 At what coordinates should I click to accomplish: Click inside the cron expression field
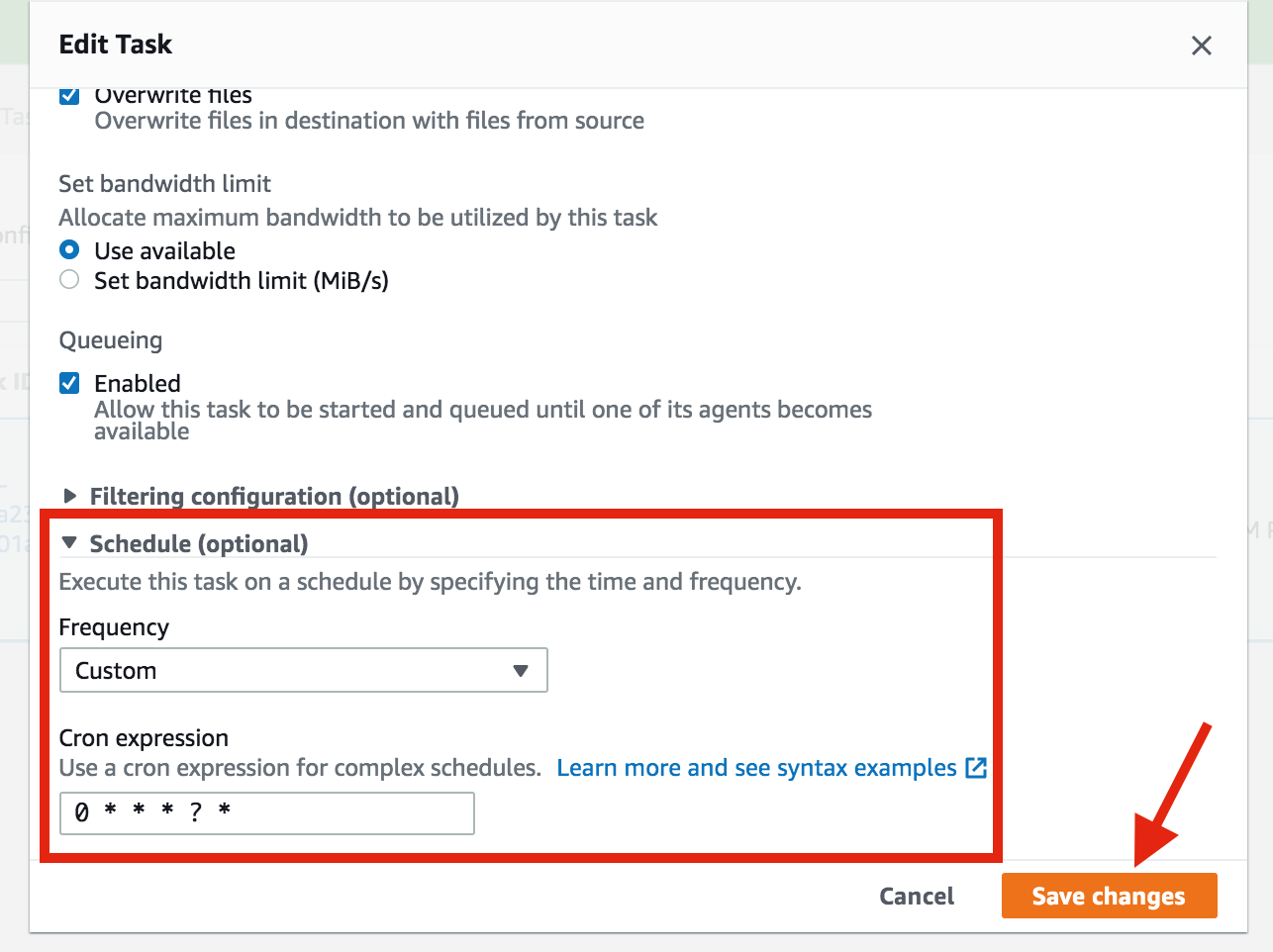266,812
